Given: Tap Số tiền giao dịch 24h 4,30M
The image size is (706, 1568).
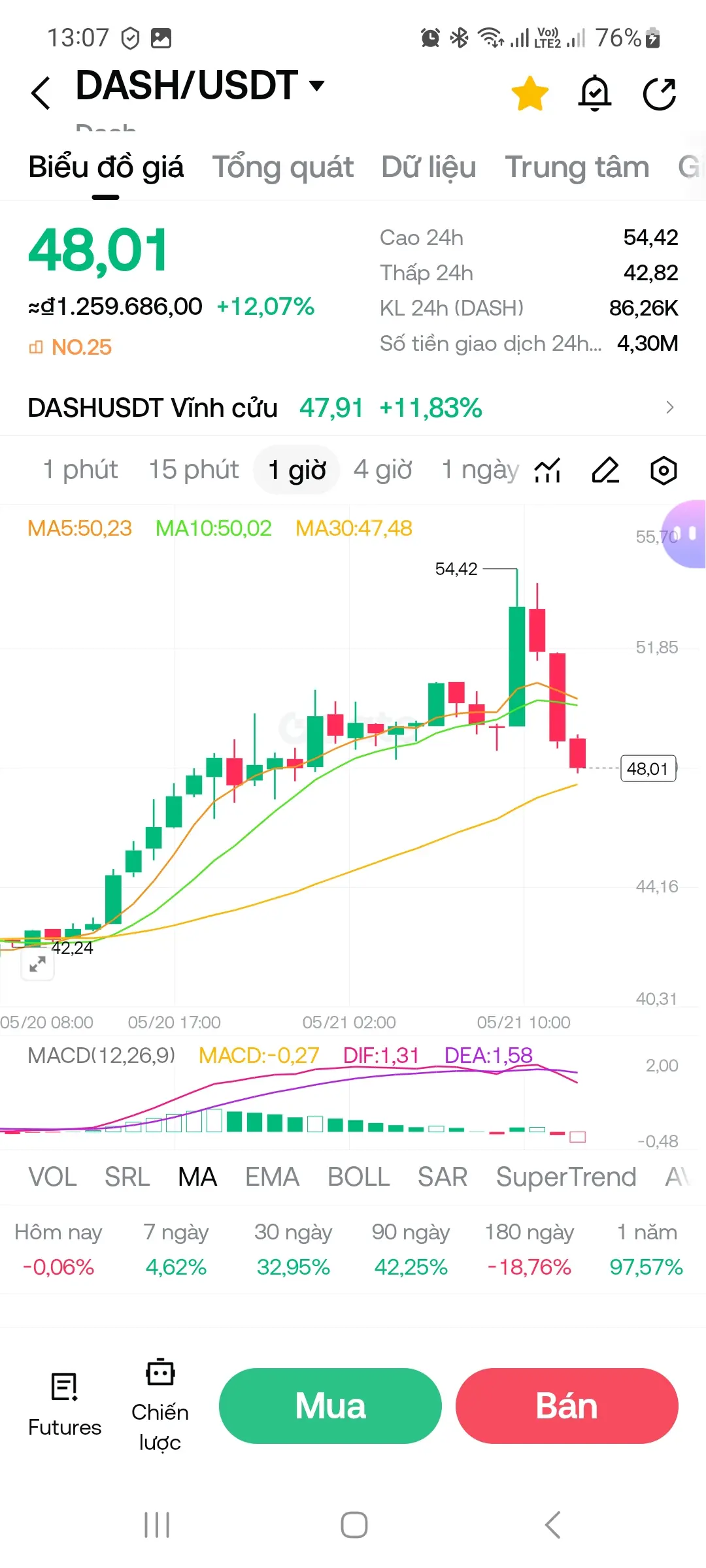Looking at the screenshot, I should 647,343.
